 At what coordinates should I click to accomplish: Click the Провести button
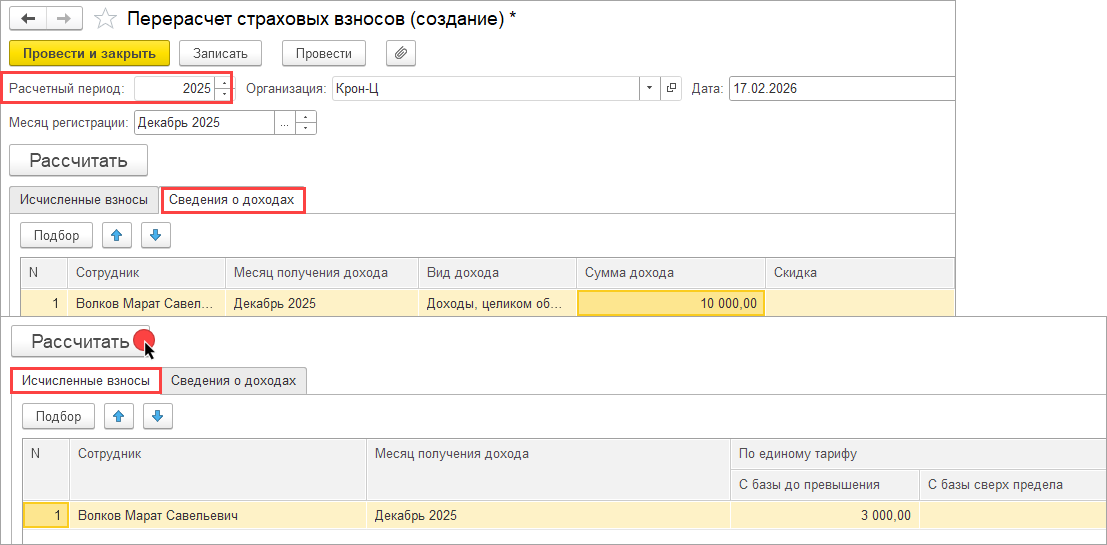point(324,53)
